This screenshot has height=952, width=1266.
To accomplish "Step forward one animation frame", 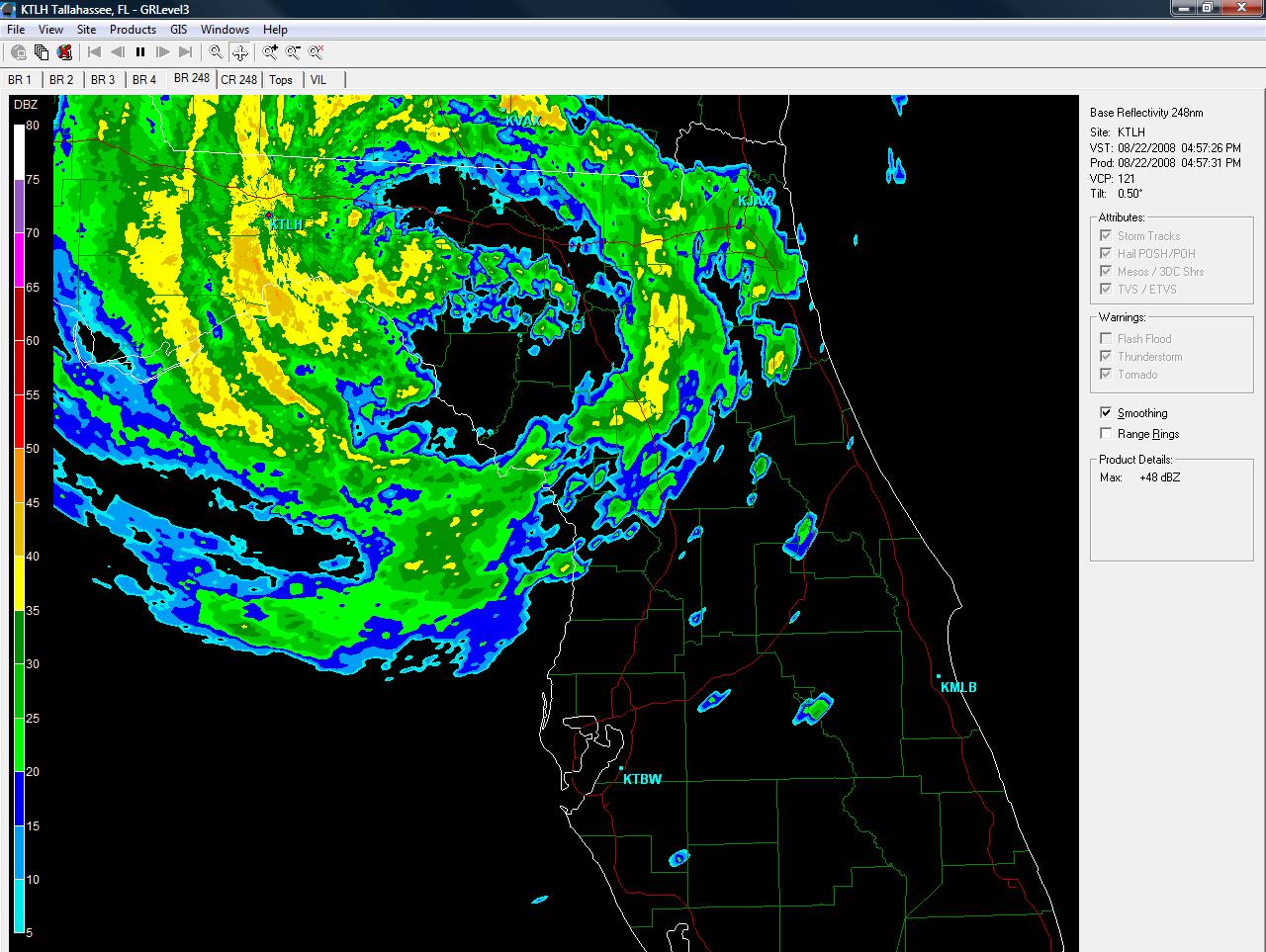I will coord(163,52).
